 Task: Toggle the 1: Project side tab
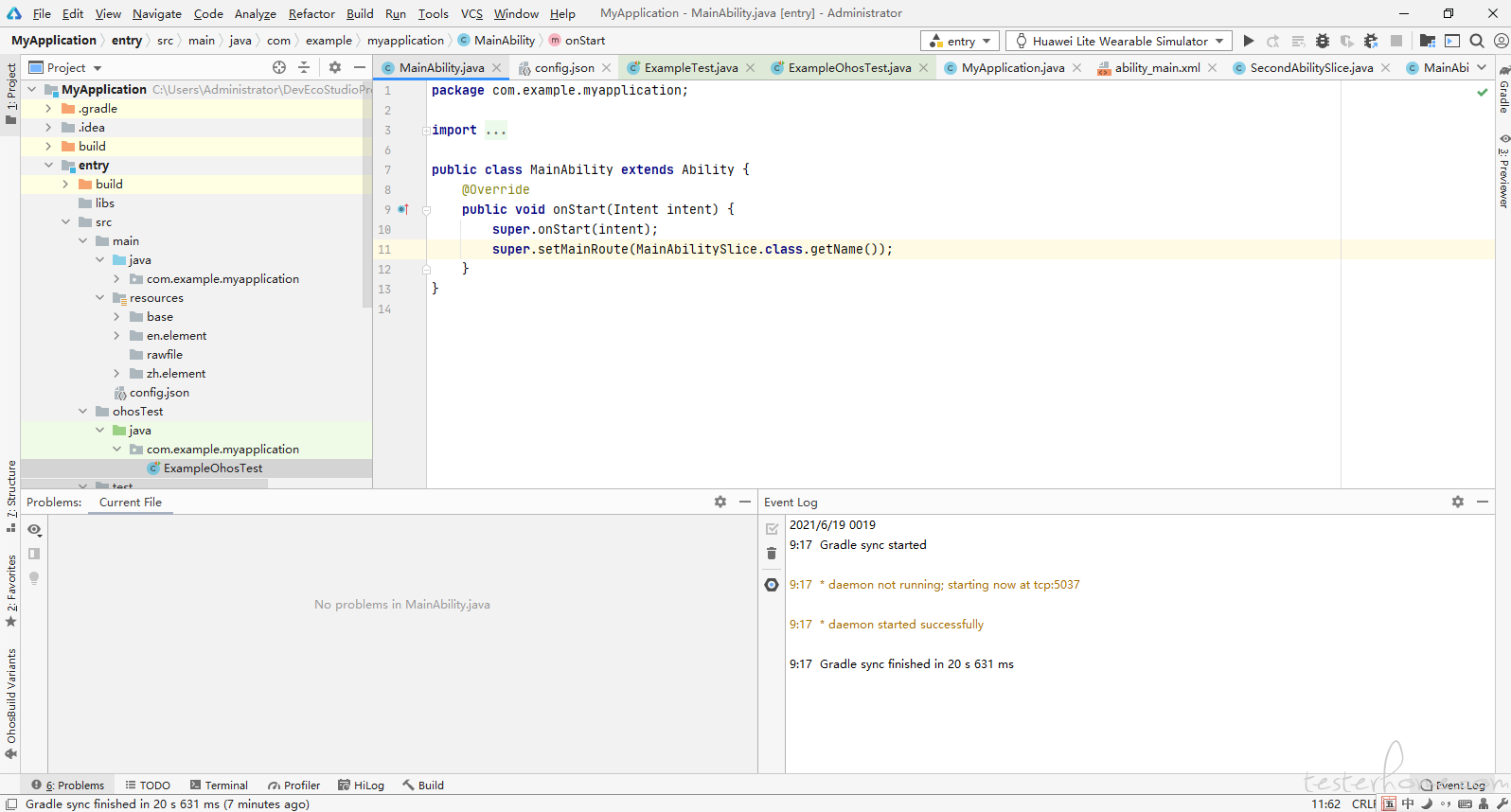click(x=11, y=94)
